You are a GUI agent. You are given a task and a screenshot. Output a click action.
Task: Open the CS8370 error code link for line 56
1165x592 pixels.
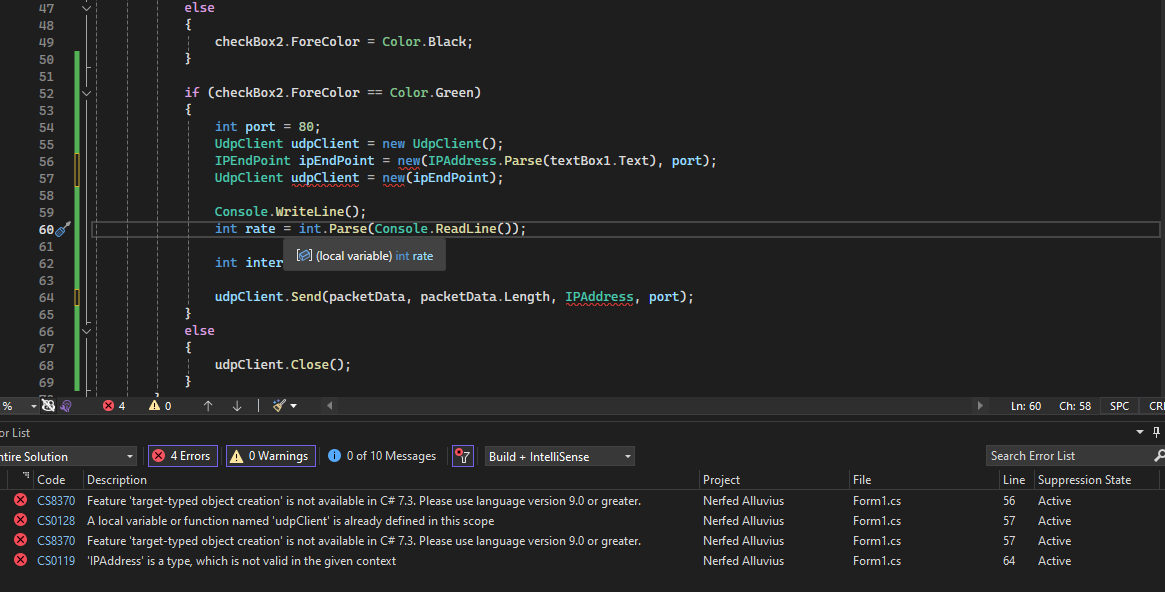pyautogui.click(x=56, y=501)
